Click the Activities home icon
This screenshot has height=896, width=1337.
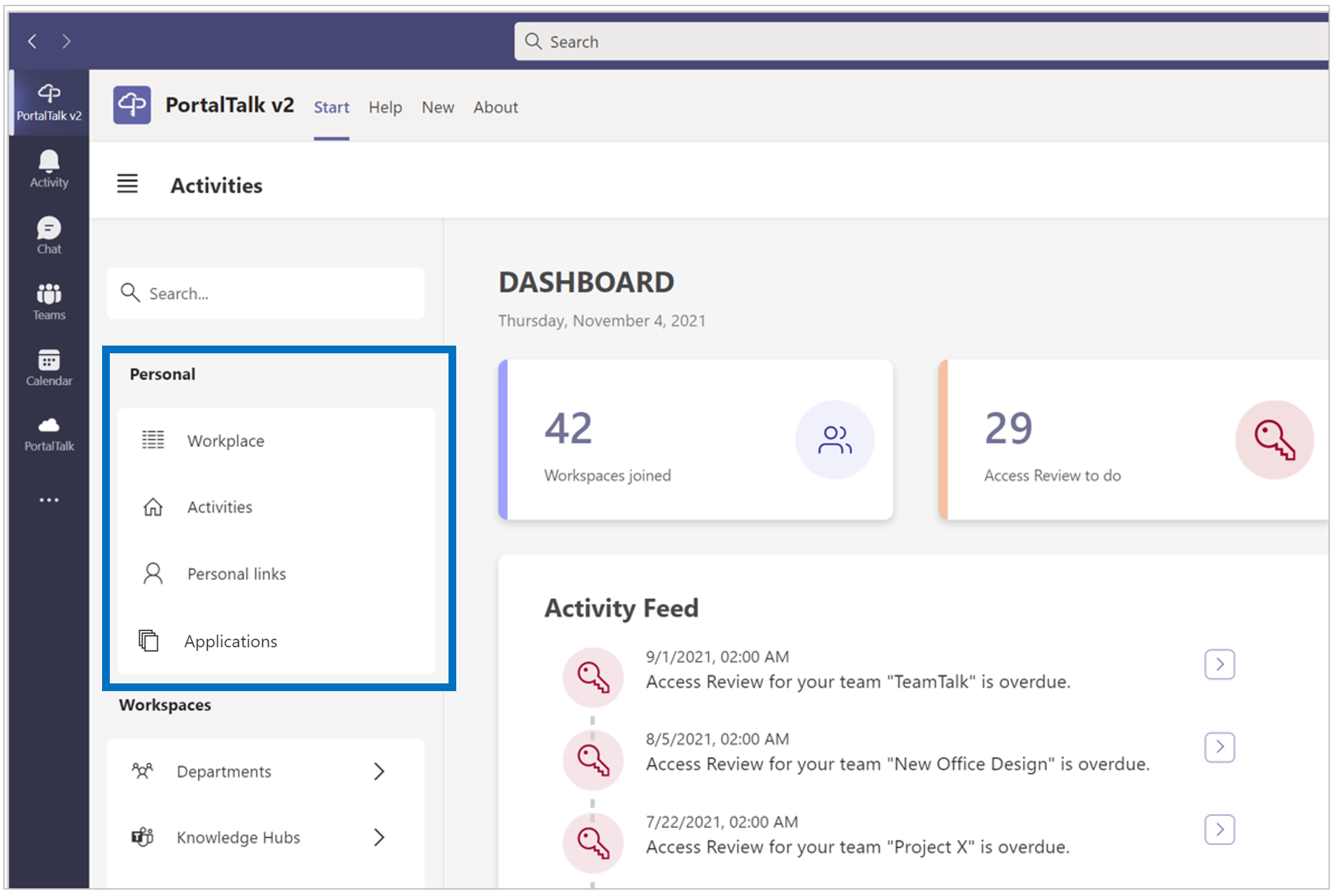click(x=153, y=507)
